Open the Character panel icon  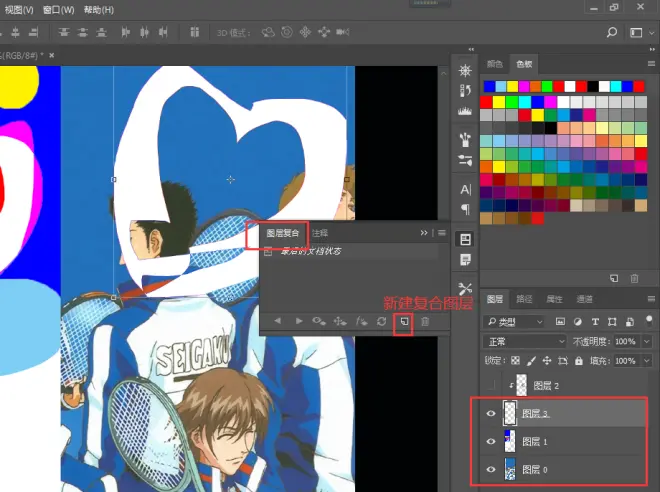[x=466, y=189]
